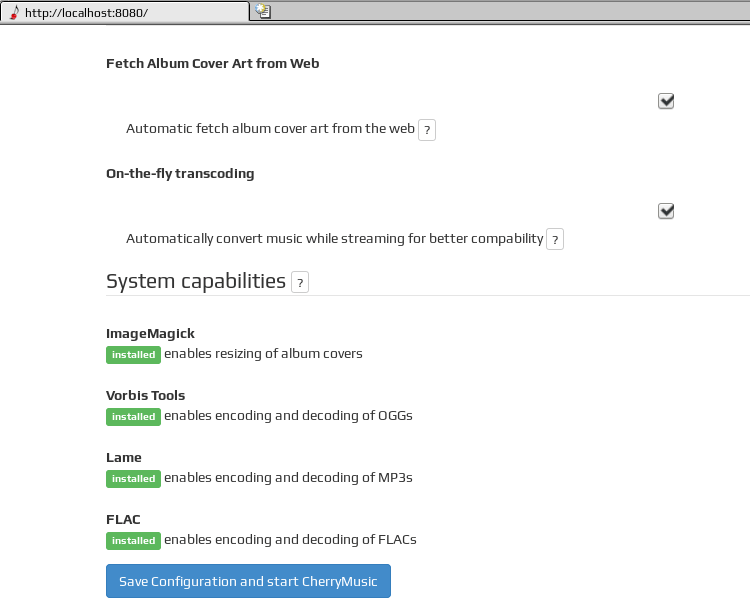Click 'enables encoding and decoding of MP3s' text
The image size is (750, 614).
tap(288, 478)
